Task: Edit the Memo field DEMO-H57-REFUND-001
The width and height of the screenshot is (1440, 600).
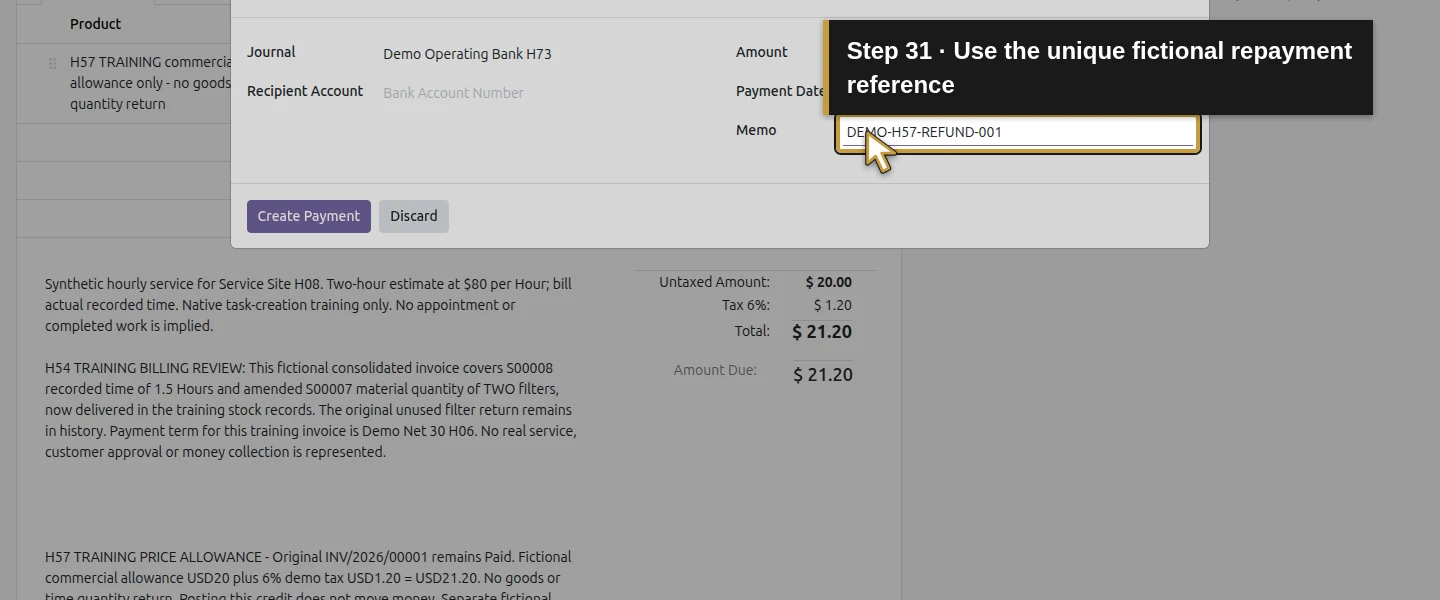Action: coord(1018,133)
